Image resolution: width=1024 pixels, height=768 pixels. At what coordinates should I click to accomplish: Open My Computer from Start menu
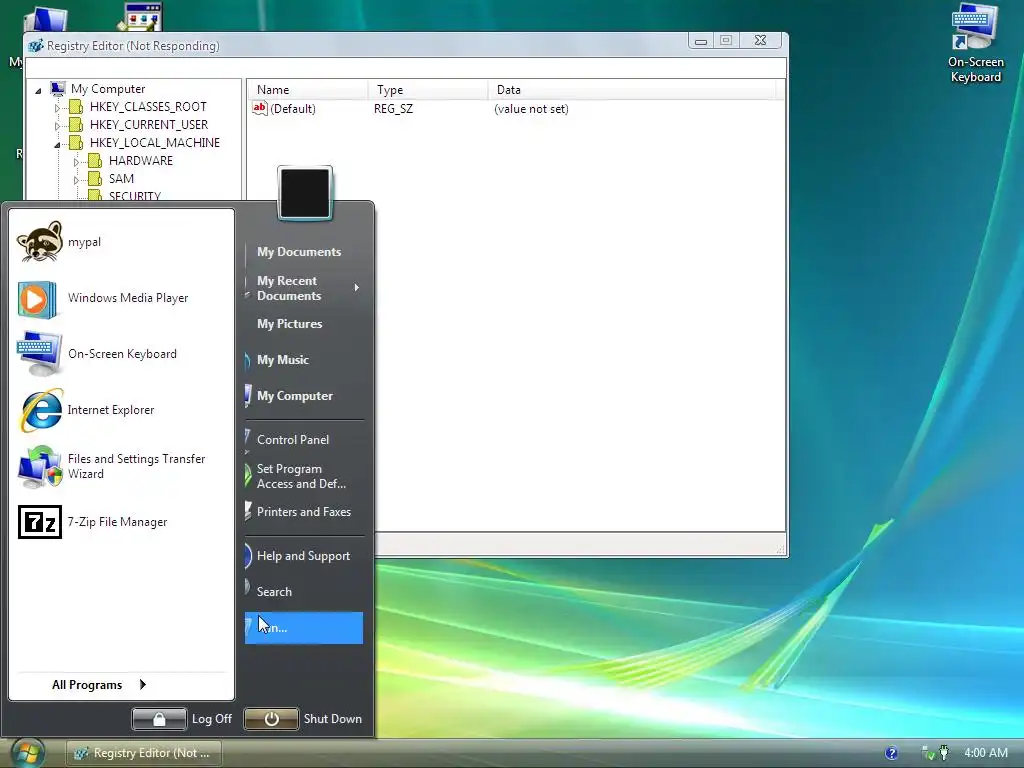304,396
